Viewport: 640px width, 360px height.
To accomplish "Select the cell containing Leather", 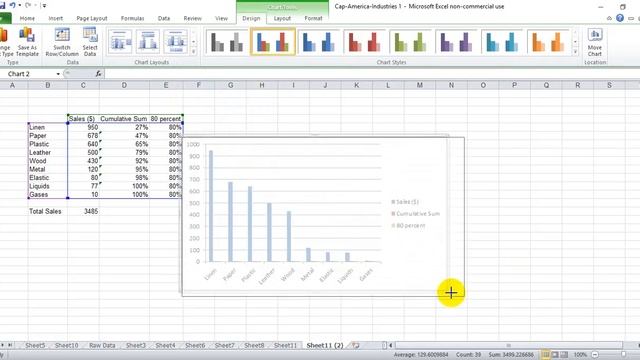I will click(x=48, y=153).
